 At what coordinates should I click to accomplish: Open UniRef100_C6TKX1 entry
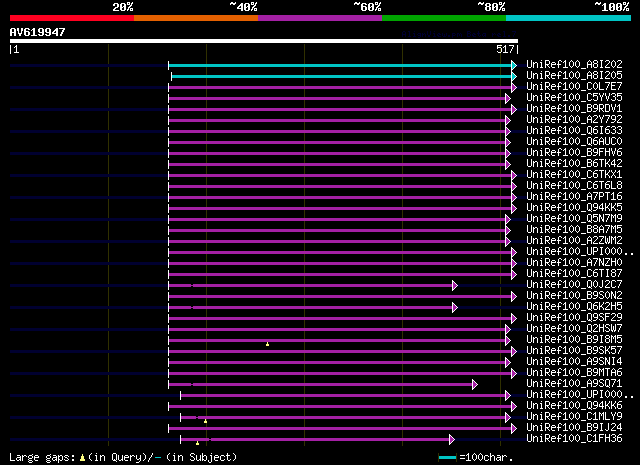(x=574, y=175)
